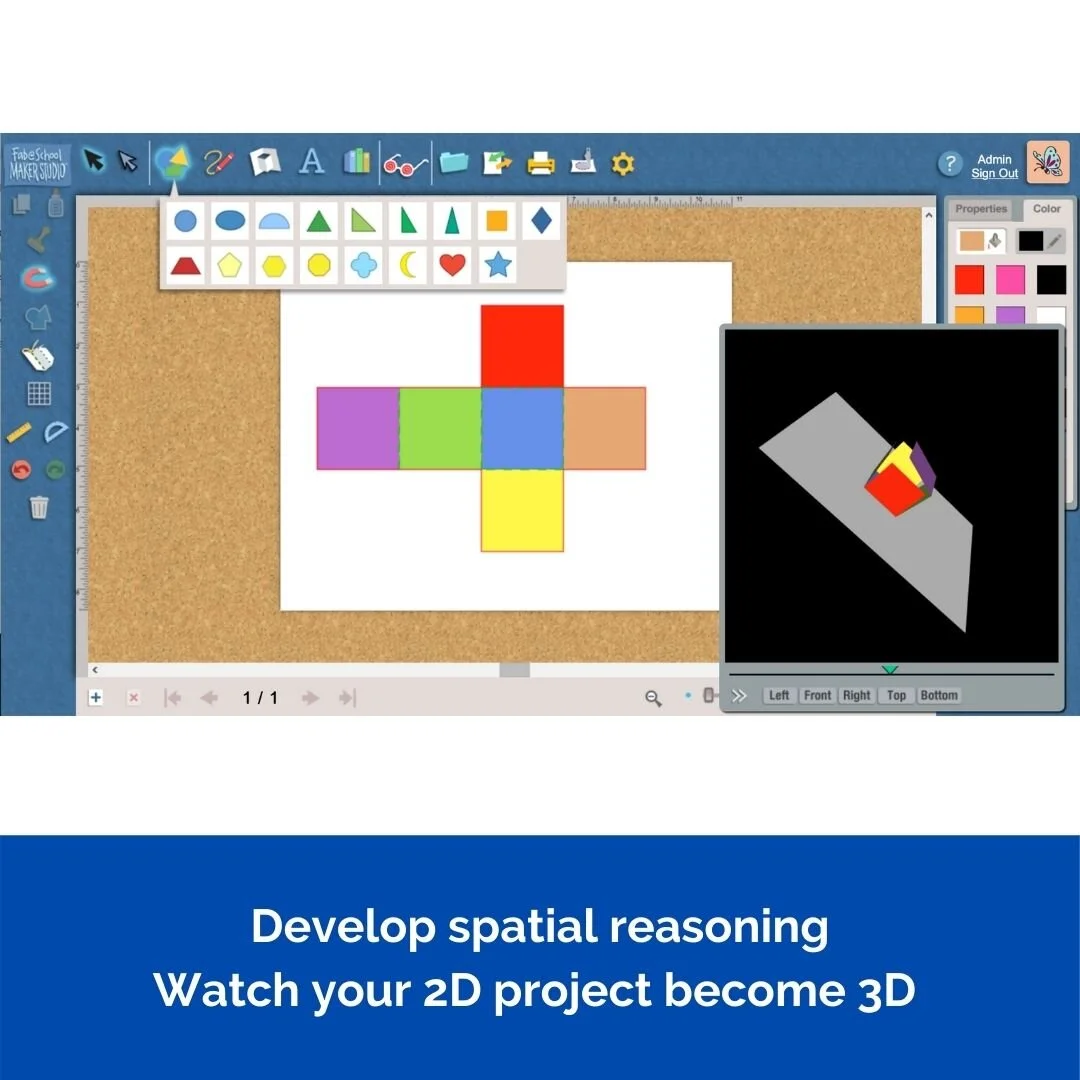The height and width of the screenshot is (1080, 1080).
Task: Open the 3D folded-paper tool
Action: tap(265, 163)
